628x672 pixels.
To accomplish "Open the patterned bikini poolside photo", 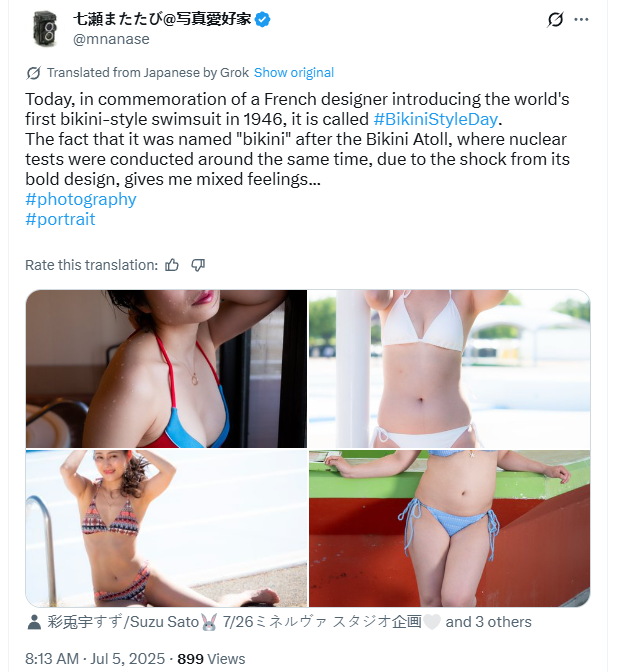I will pyautogui.click(x=166, y=528).
